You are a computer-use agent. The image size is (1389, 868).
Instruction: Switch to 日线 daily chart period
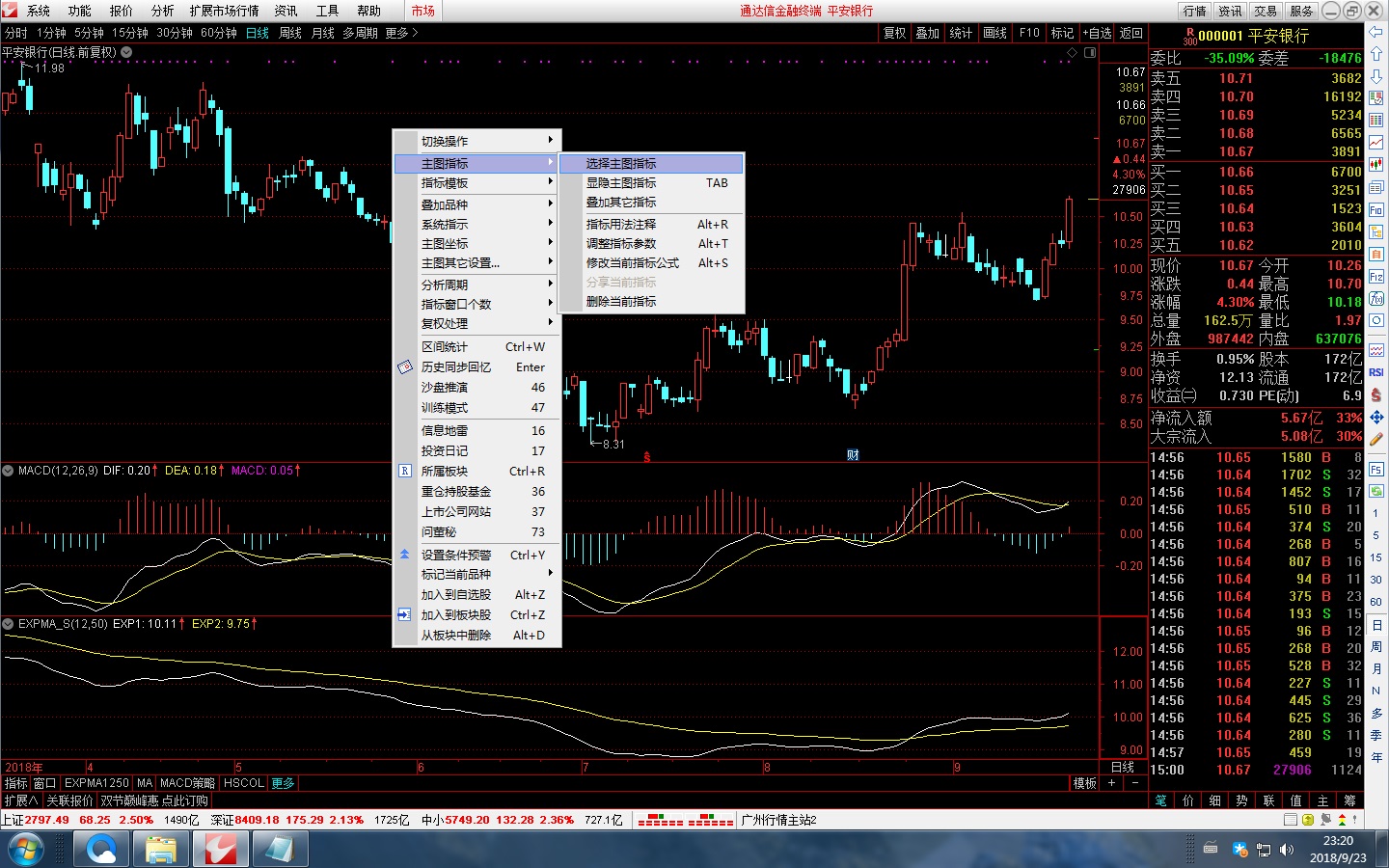(258, 33)
